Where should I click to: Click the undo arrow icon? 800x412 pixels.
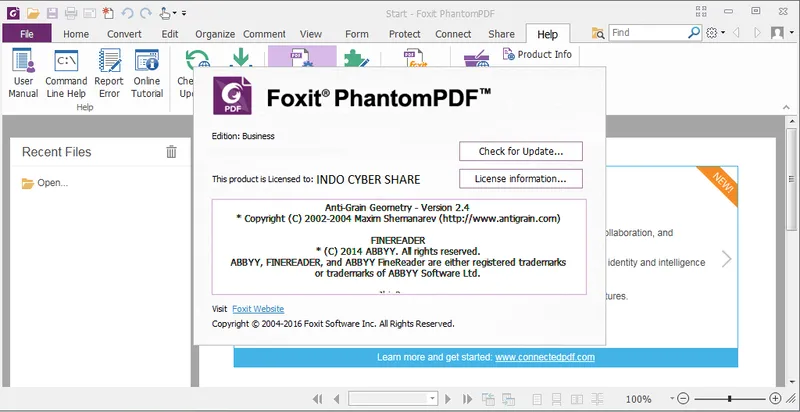click(127, 12)
